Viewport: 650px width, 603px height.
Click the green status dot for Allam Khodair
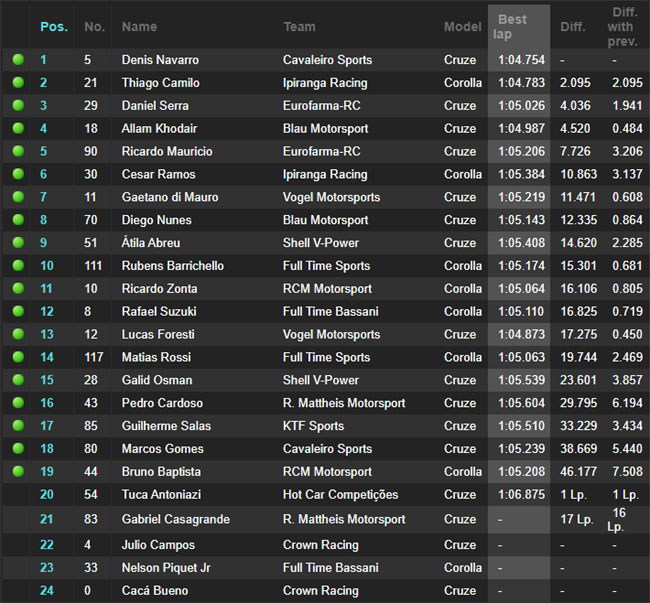coord(18,128)
